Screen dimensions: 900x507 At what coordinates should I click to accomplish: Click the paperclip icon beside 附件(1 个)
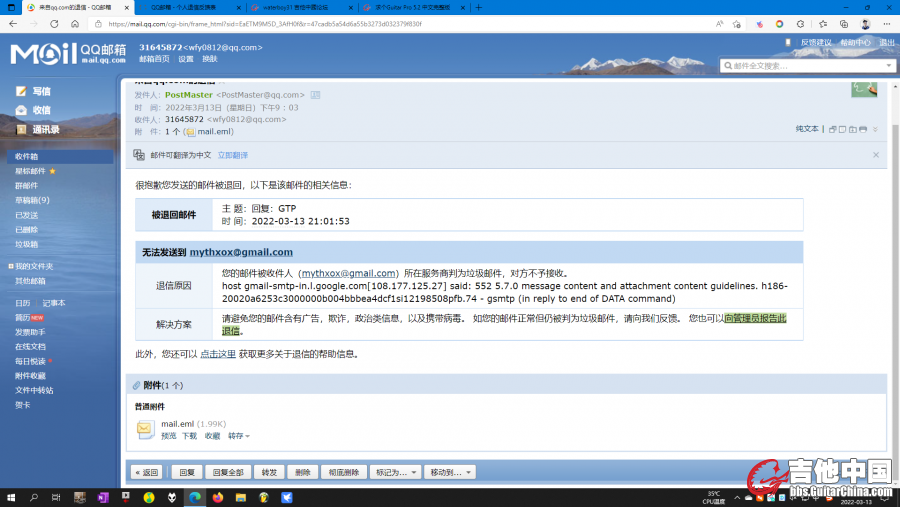[137, 385]
